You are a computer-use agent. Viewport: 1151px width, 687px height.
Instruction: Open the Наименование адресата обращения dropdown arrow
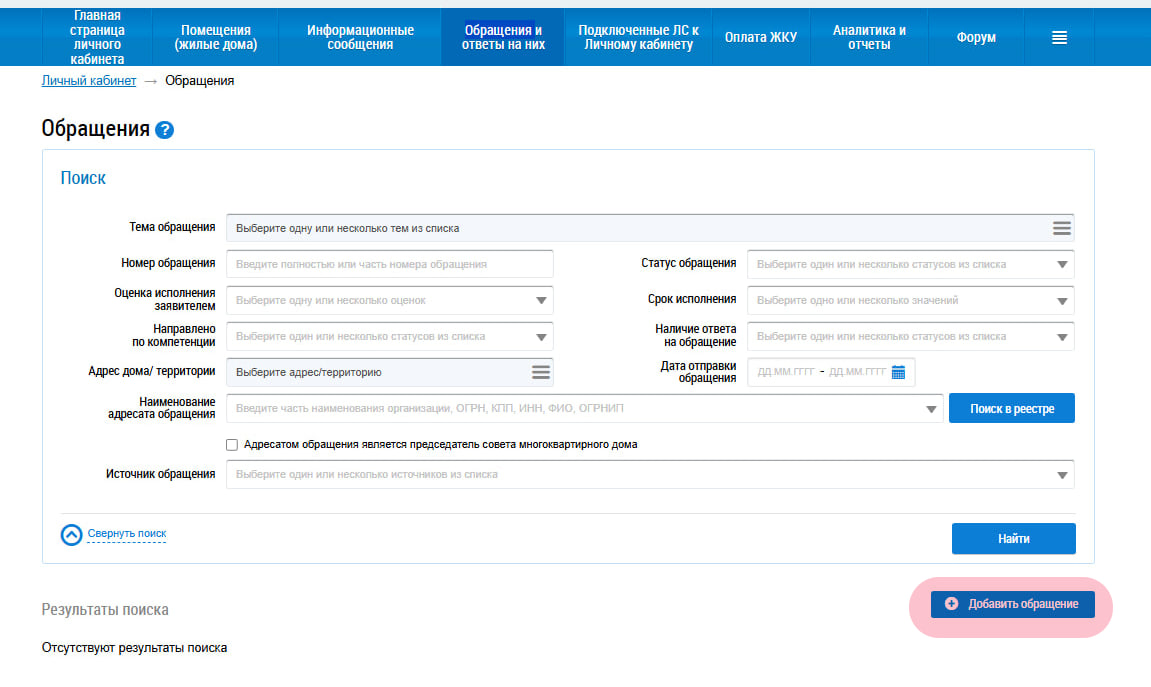(x=931, y=409)
